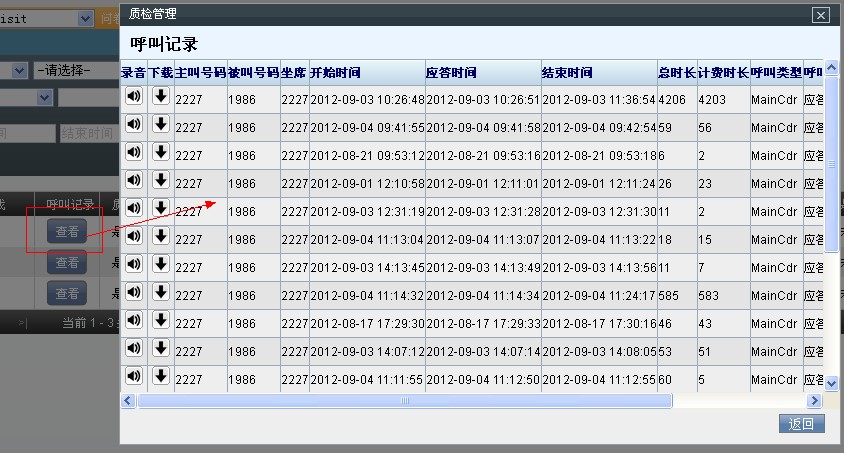Play recording for call starting 2012-08-21 09:53:12
This screenshot has height=453, width=844.
coord(134,153)
